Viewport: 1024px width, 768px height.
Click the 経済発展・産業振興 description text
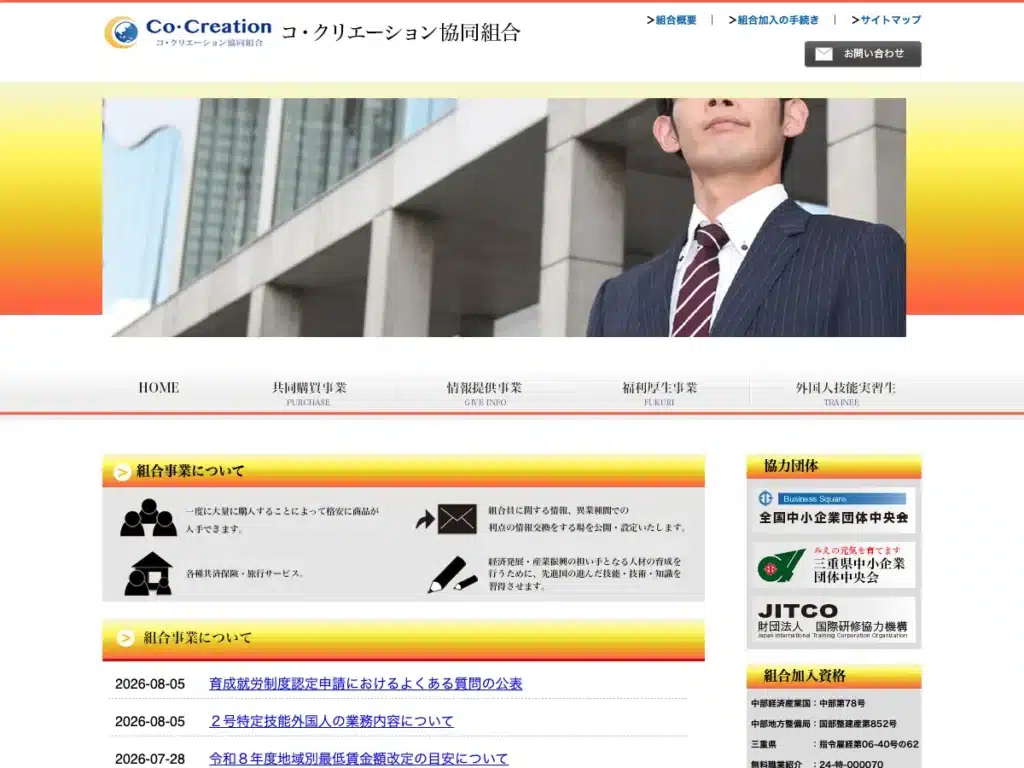585,574
